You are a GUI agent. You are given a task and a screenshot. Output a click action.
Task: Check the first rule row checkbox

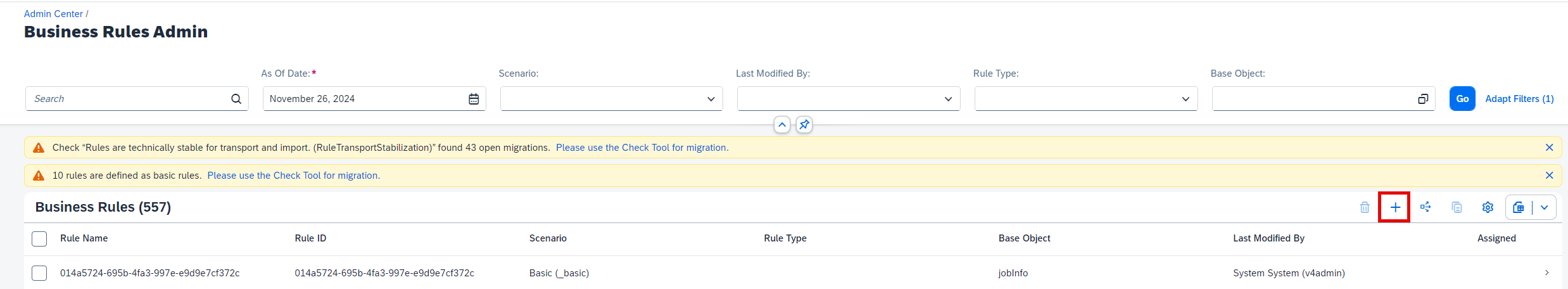(x=39, y=273)
